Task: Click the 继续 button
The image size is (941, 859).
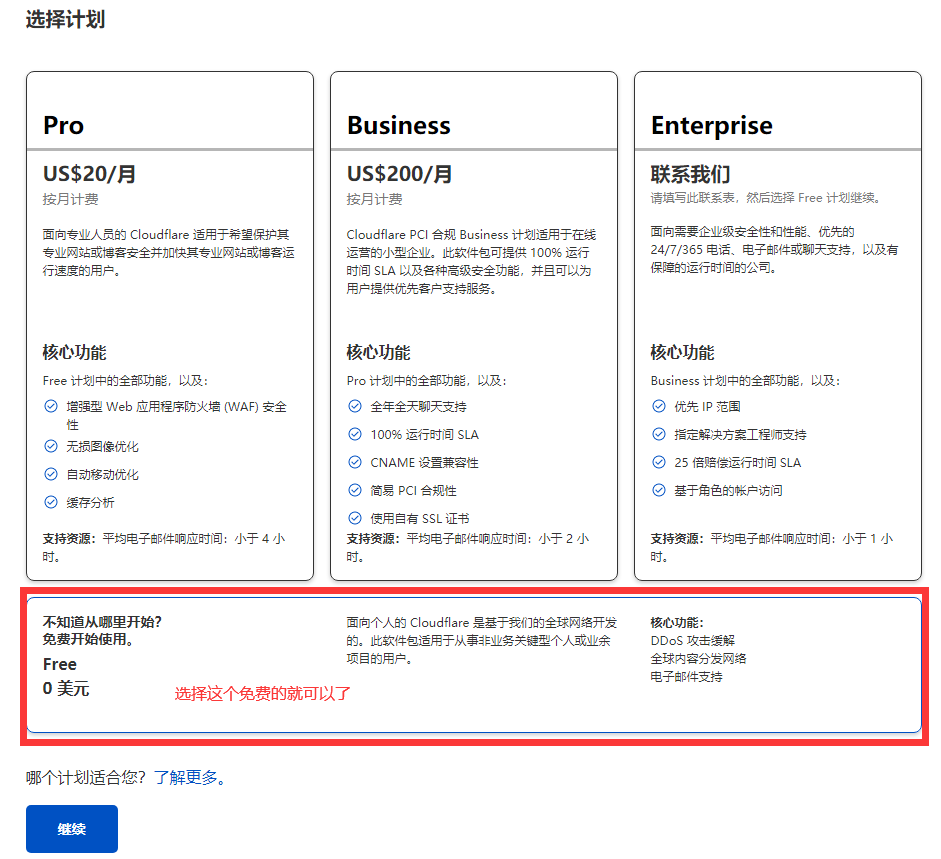Action: (72, 828)
